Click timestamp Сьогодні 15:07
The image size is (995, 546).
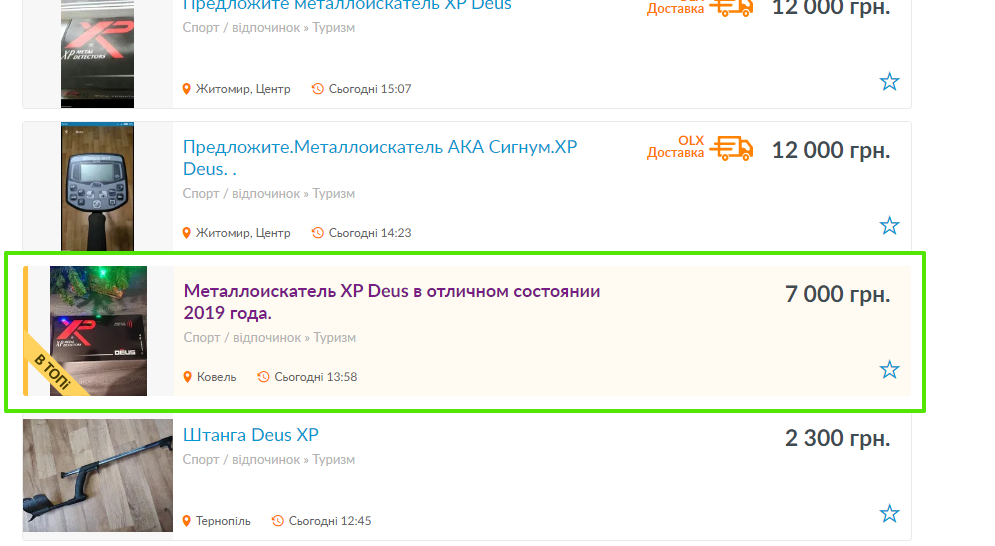point(370,89)
